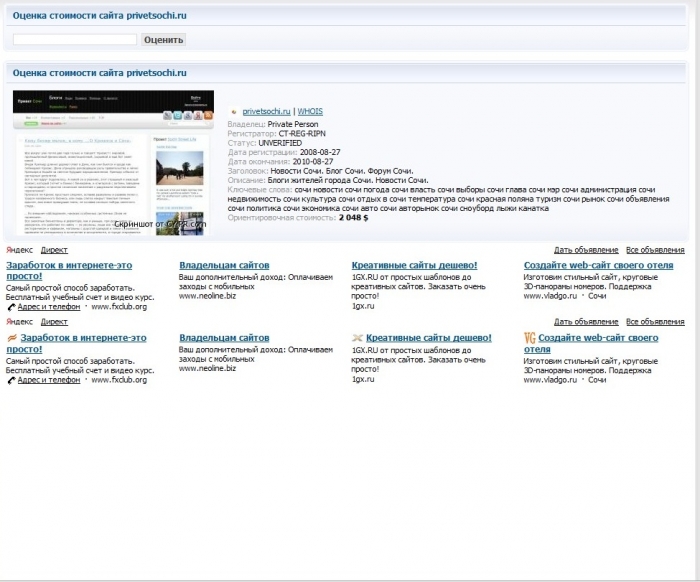Open the privetsochi.ru link
The height and width of the screenshot is (582, 700).
(x=266, y=112)
